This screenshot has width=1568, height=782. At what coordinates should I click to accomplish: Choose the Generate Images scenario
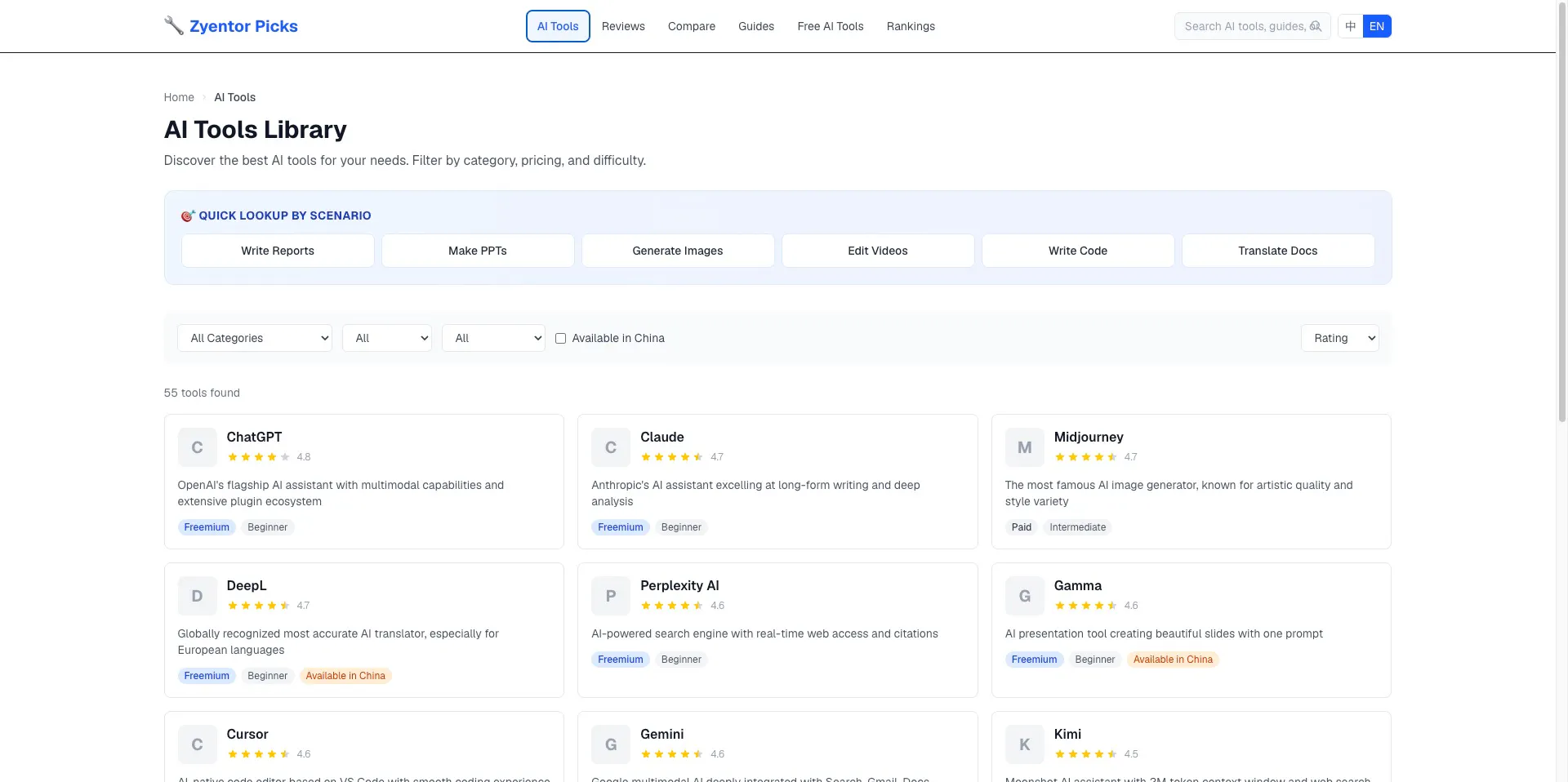point(678,251)
